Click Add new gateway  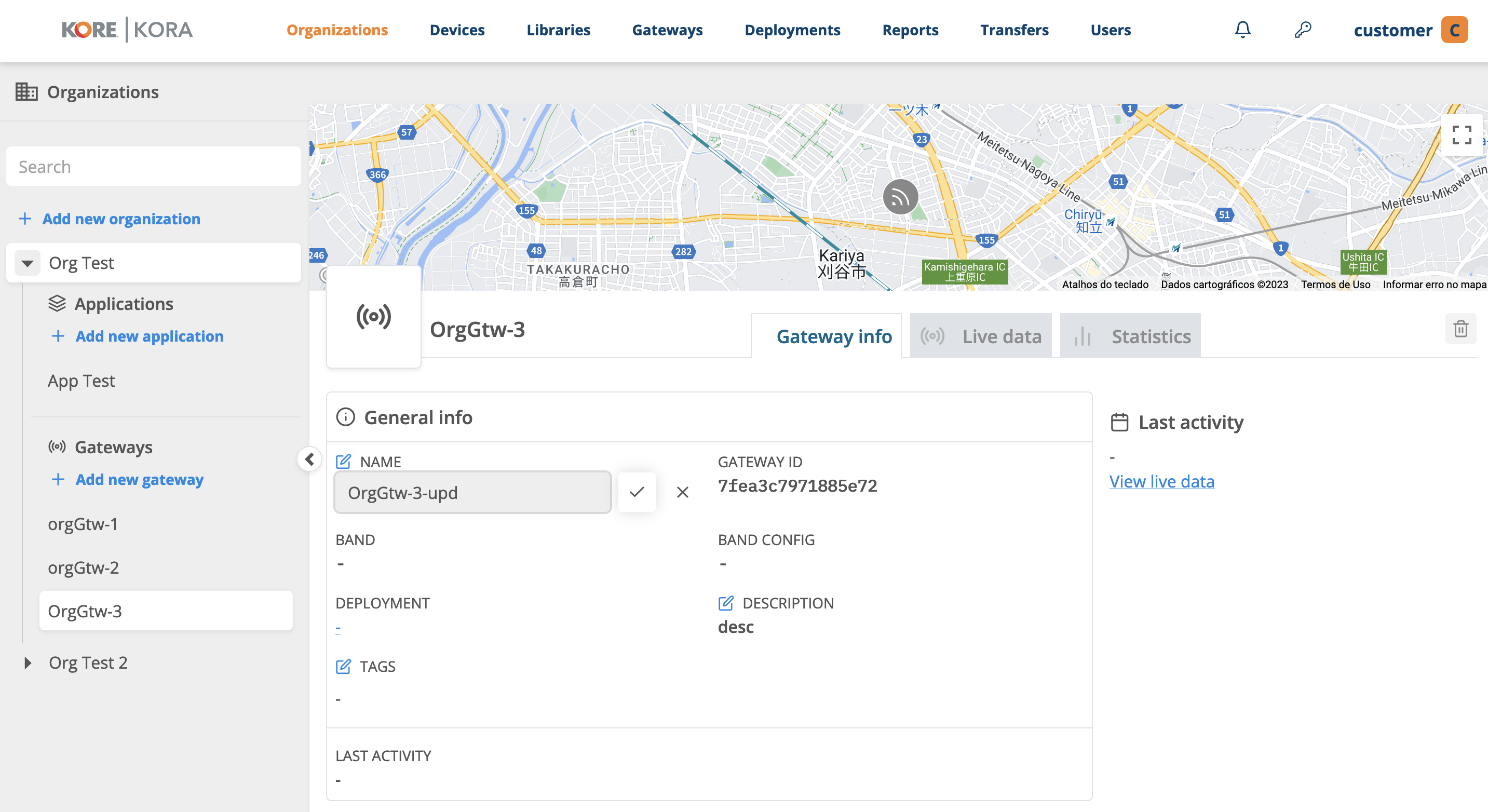[x=127, y=479]
